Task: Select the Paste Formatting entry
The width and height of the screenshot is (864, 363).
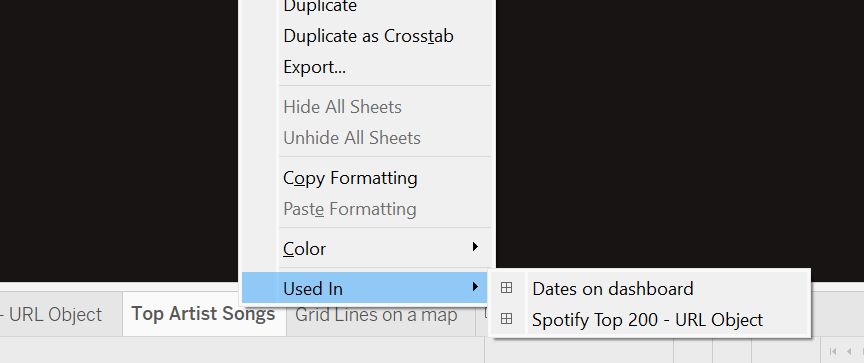Action: 349,209
